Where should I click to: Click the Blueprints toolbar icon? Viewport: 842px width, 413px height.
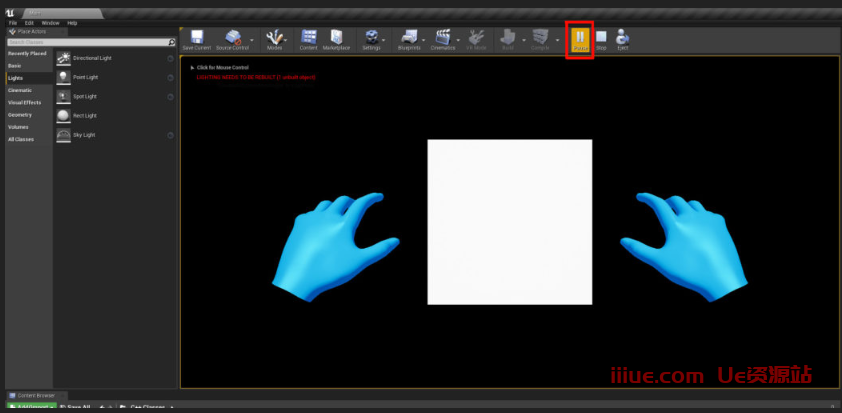click(x=408, y=38)
